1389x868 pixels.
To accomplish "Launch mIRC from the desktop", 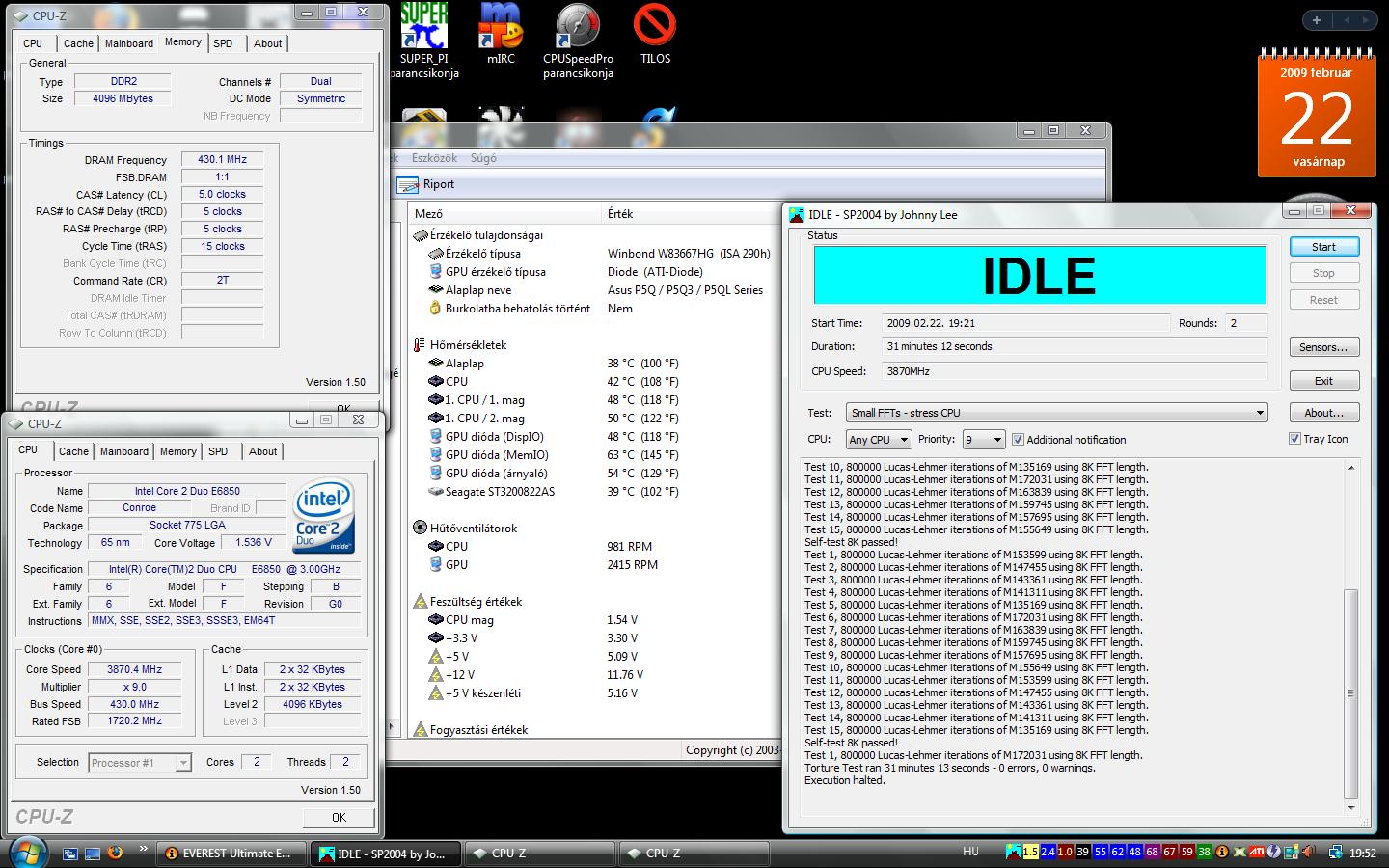I will (x=501, y=34).
